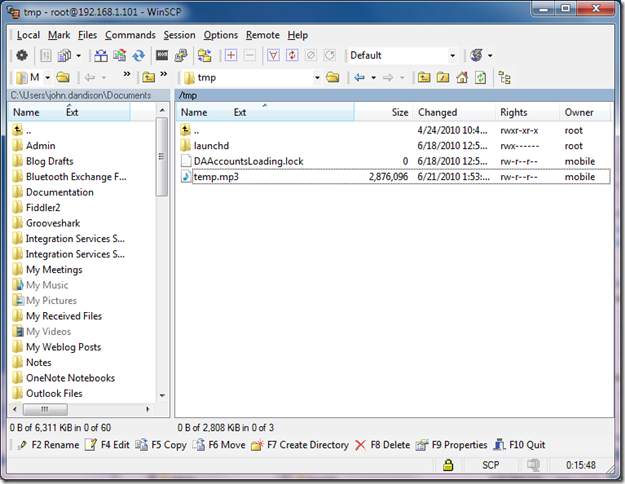625x484 pixels.
Task: Select temp.mp3 in remote pane
Action: click(x=395, y=177)
